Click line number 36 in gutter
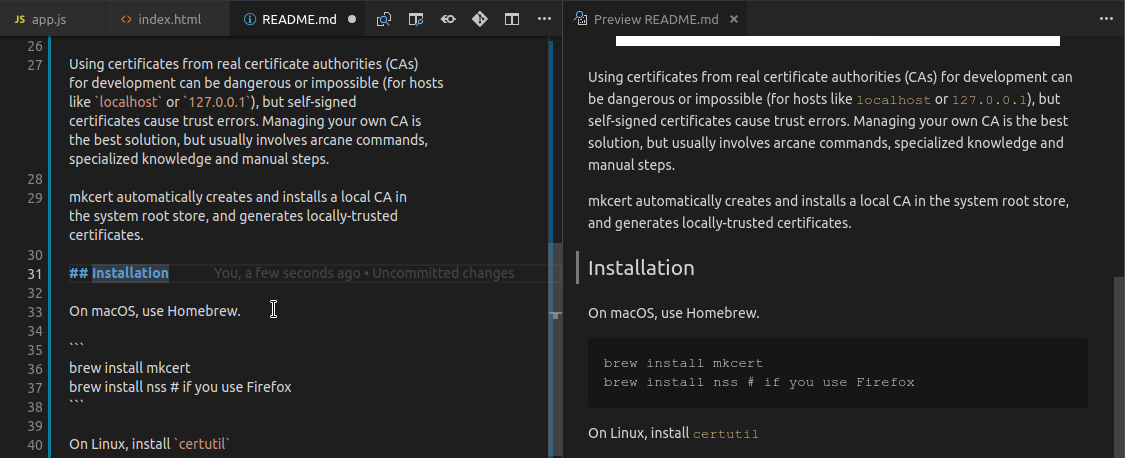1125x458 pixels. (34, 368)
